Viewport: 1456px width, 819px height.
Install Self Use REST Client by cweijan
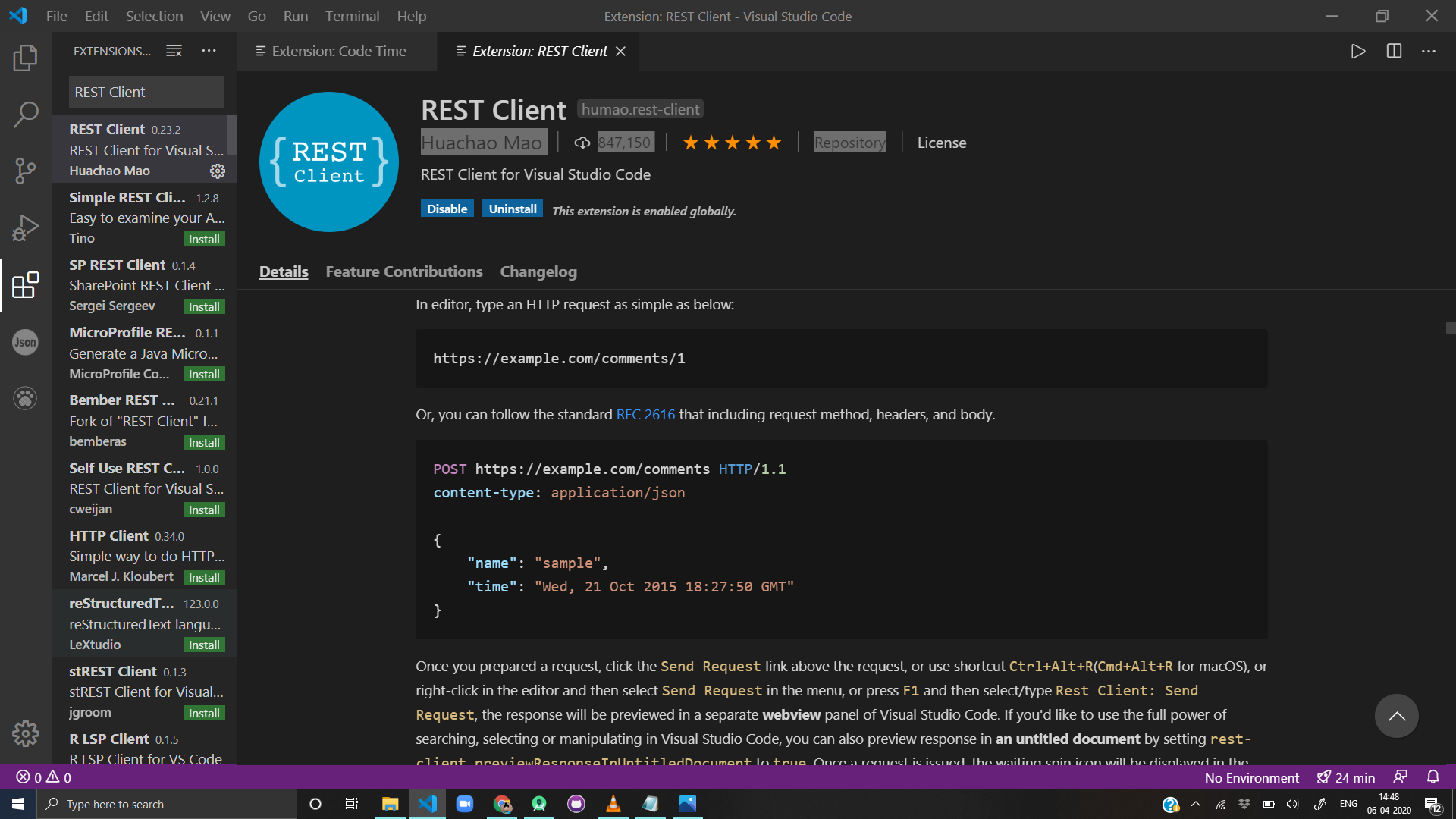(x=204, y=510)
